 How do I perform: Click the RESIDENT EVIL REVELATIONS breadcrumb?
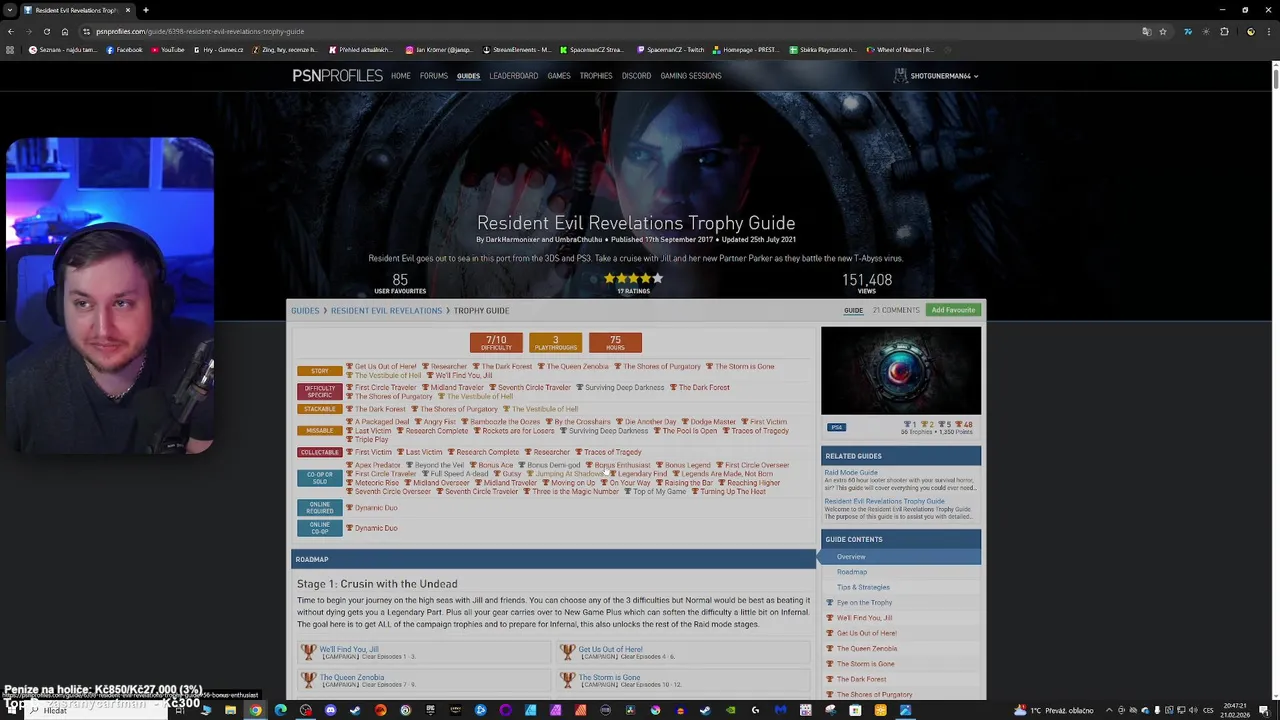pyautogui.click(x=386, y=310)
